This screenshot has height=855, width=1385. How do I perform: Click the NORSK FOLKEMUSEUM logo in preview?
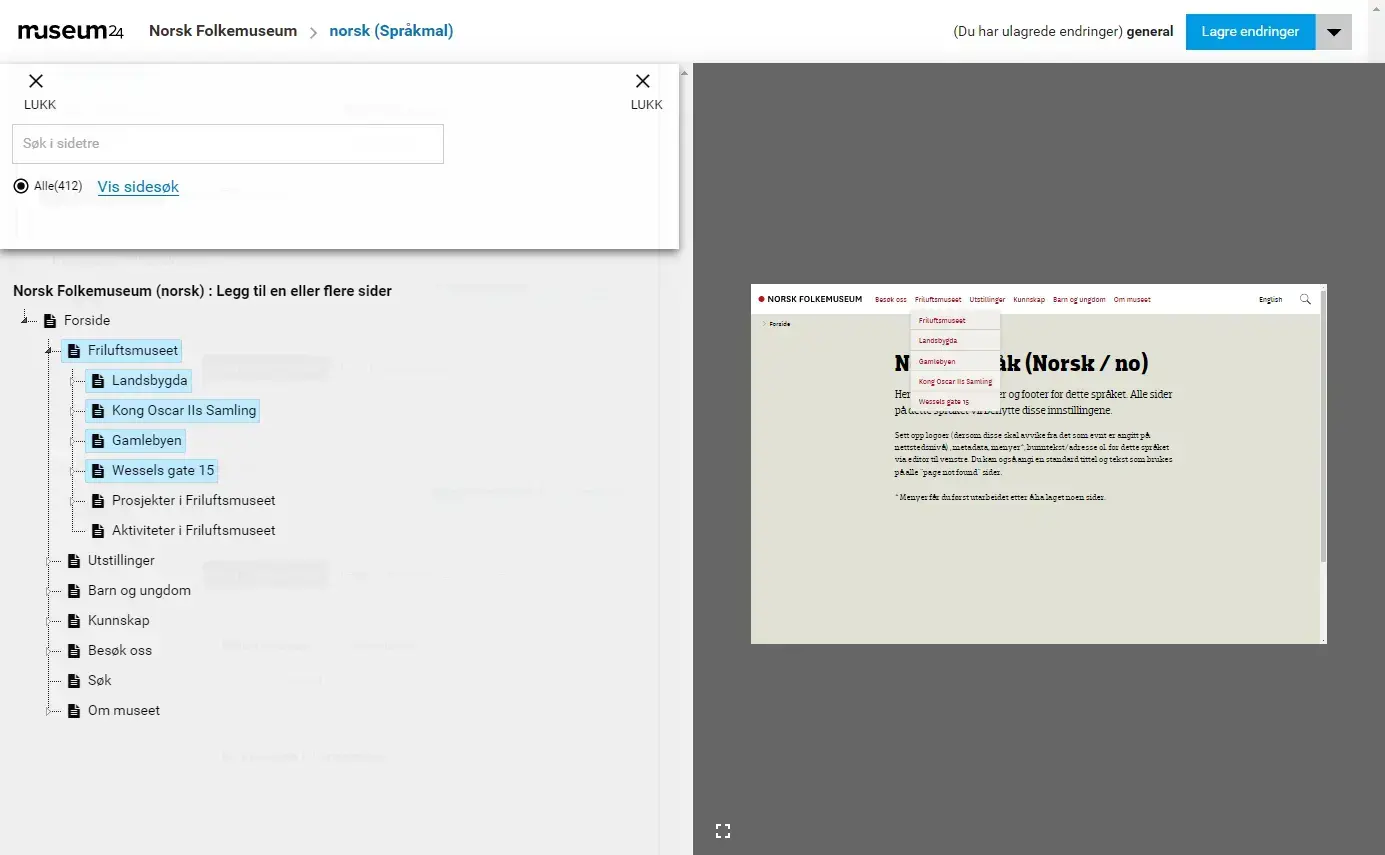coord(810,299)
